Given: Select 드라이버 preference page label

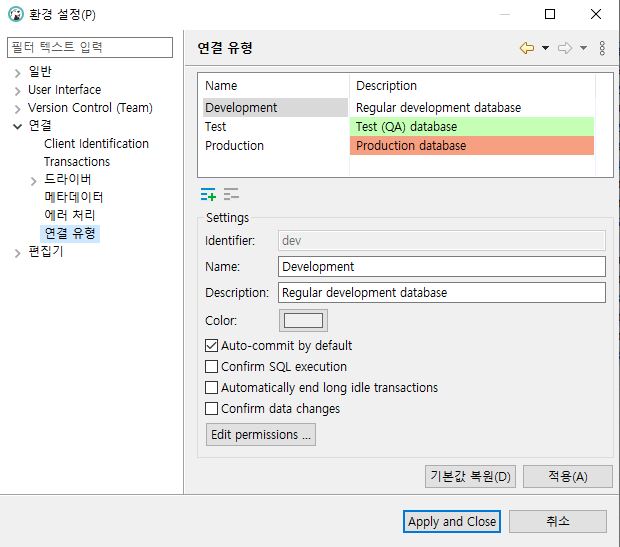Looking at the screenshot, I should [x=68, y=179].
